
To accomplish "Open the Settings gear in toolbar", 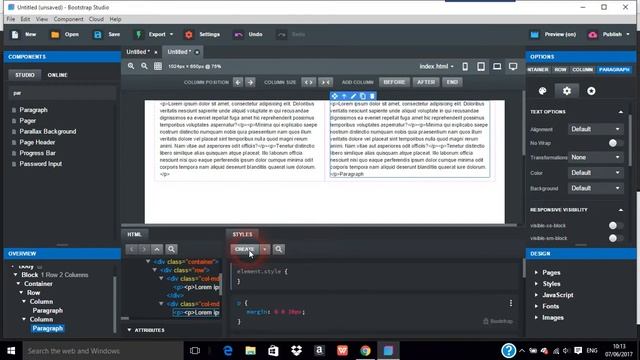I will [x=189, y=35].
